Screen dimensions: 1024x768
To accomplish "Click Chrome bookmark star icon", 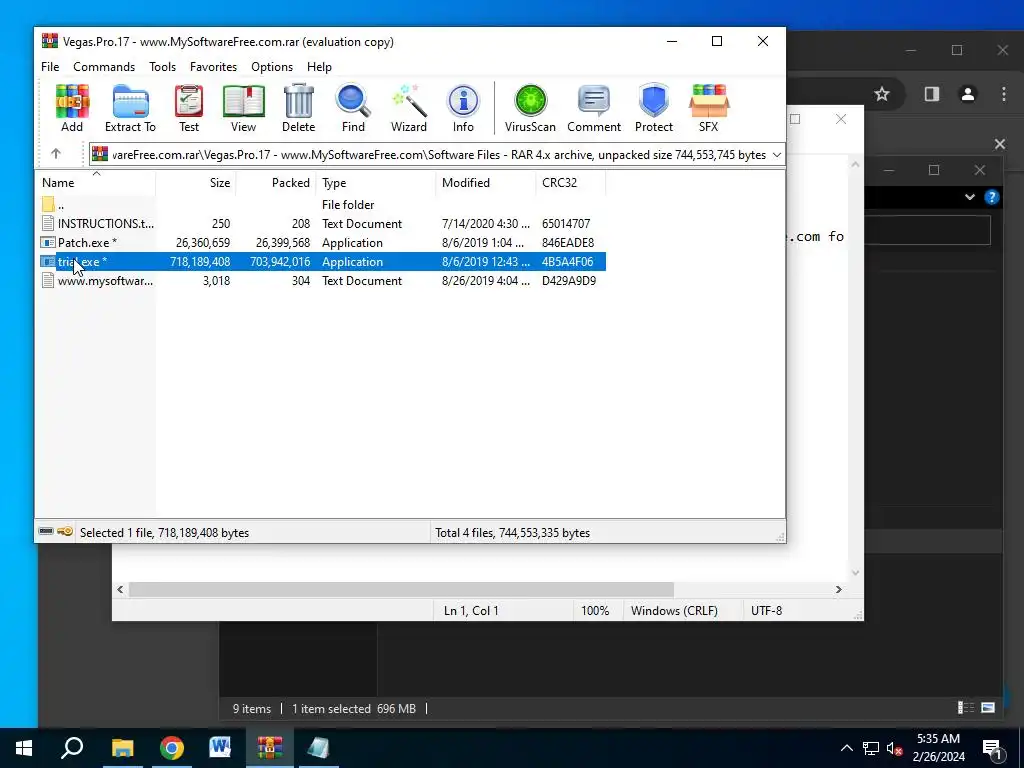I will pos(882,94).
